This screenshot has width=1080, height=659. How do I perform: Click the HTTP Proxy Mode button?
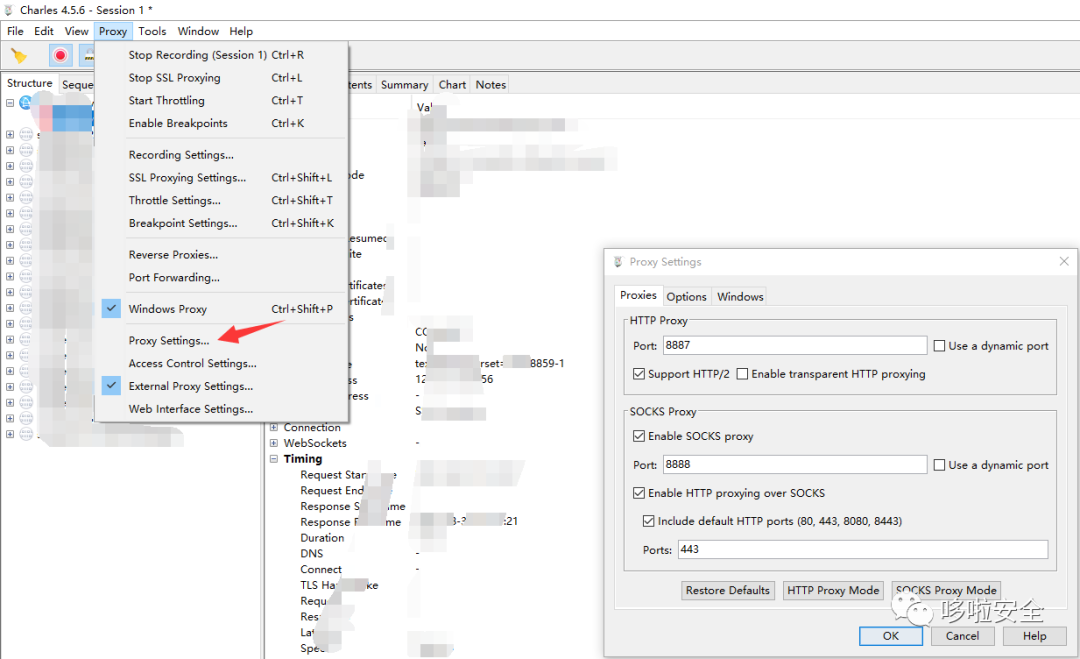click(832, 590)
